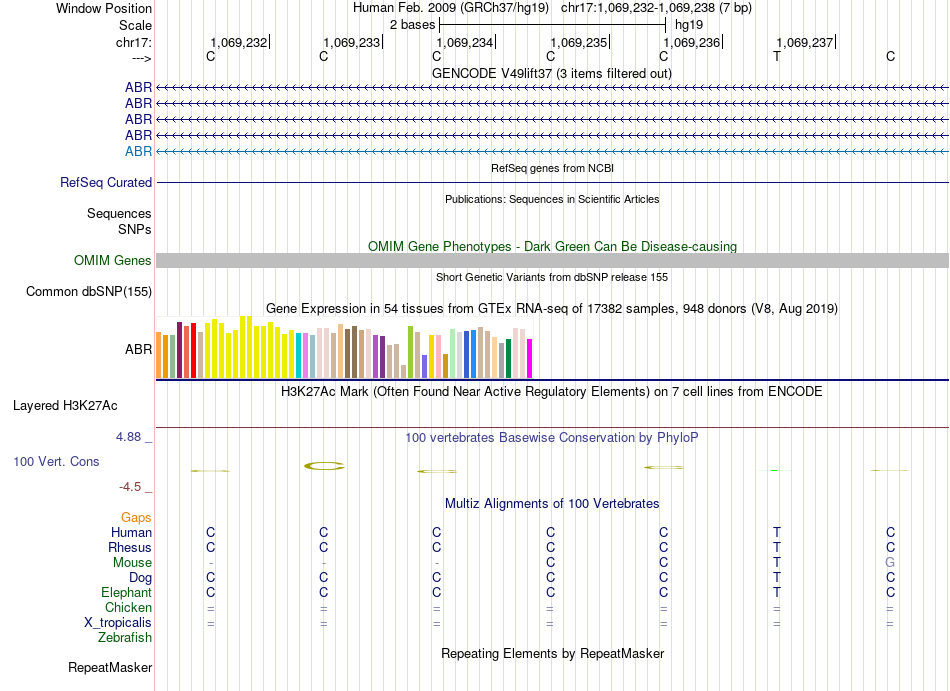The width and height of the screenshot is (950, 691).
Task: Click the light-blue ABR transcript label
Action: (138, 151)
